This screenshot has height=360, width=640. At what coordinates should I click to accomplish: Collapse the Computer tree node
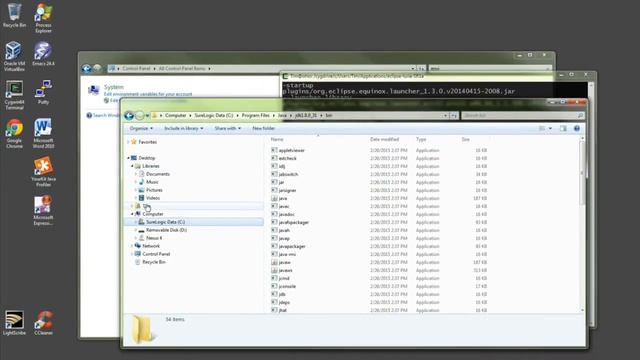[x=132, y=214]
